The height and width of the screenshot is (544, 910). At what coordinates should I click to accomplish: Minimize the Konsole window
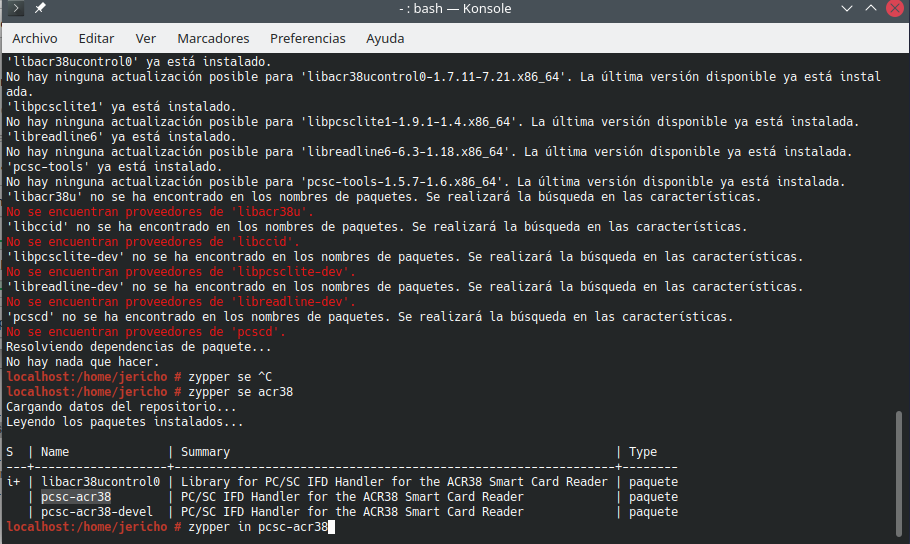(844, 9)
